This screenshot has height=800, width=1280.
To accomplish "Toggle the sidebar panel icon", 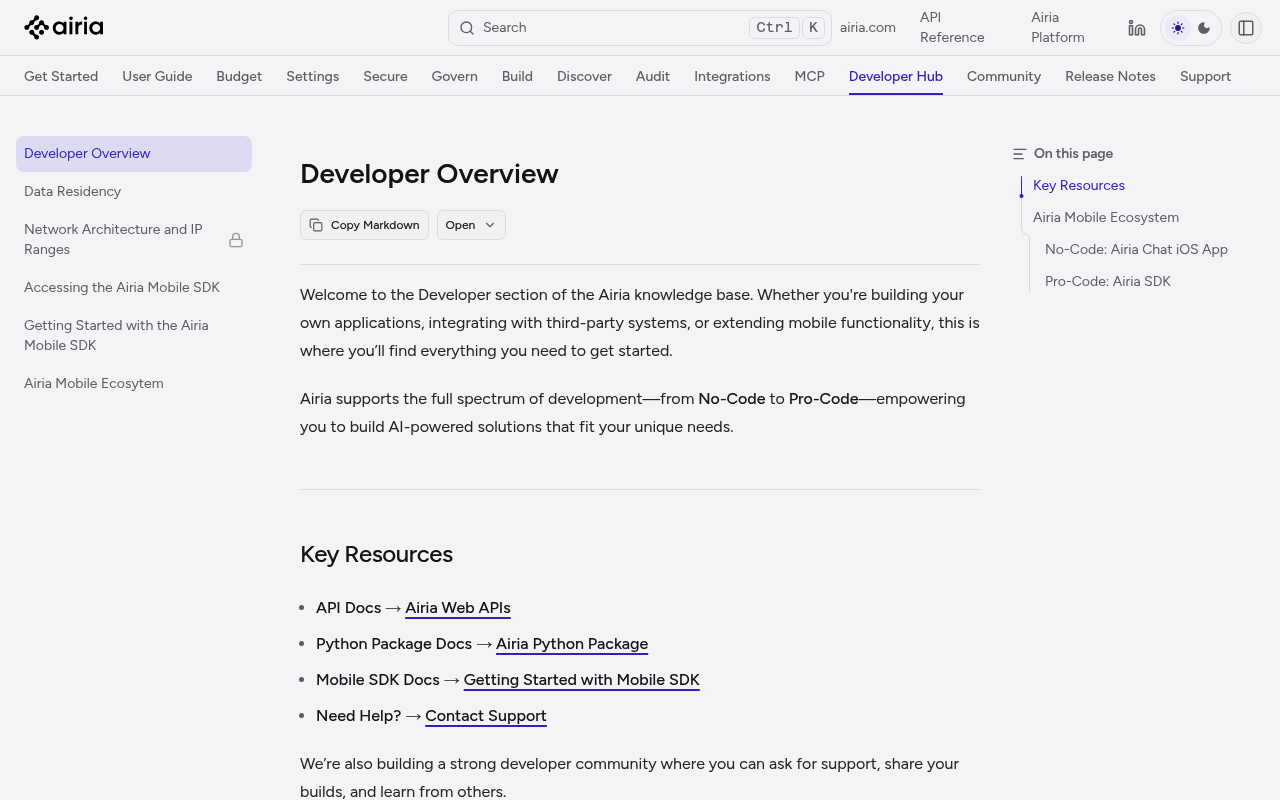I will tap(1246, 28).
